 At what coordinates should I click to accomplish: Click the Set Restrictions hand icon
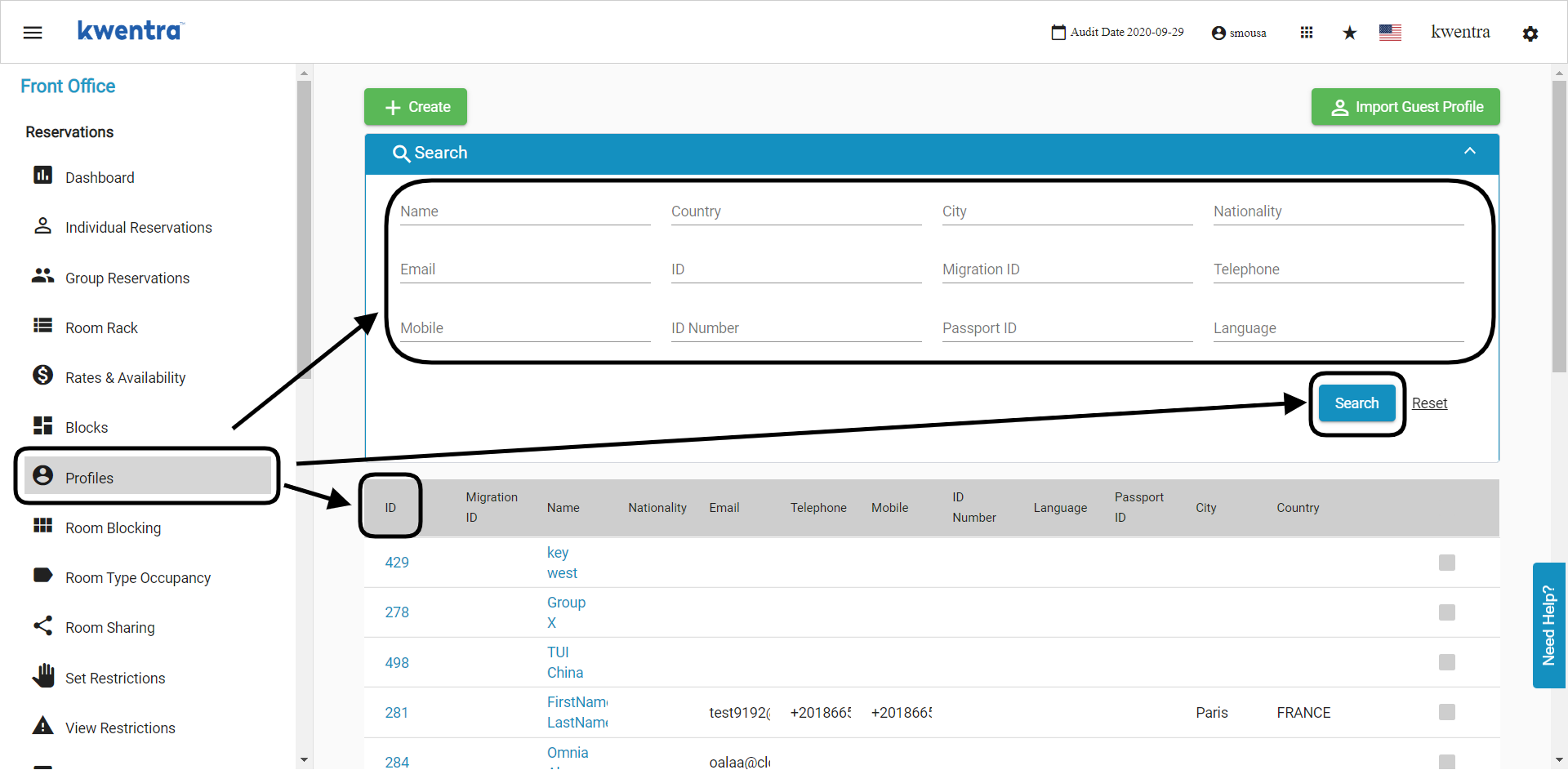tap(42, 675)
